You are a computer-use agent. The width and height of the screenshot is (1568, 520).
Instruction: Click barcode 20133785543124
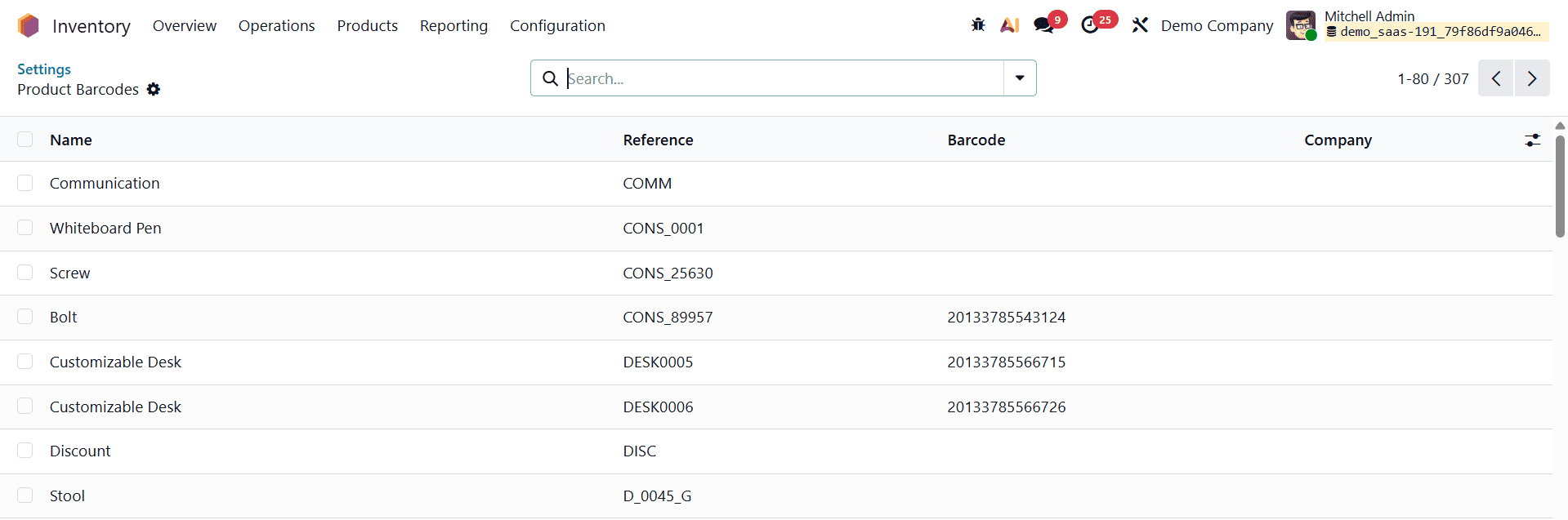tap(1007, 317)
